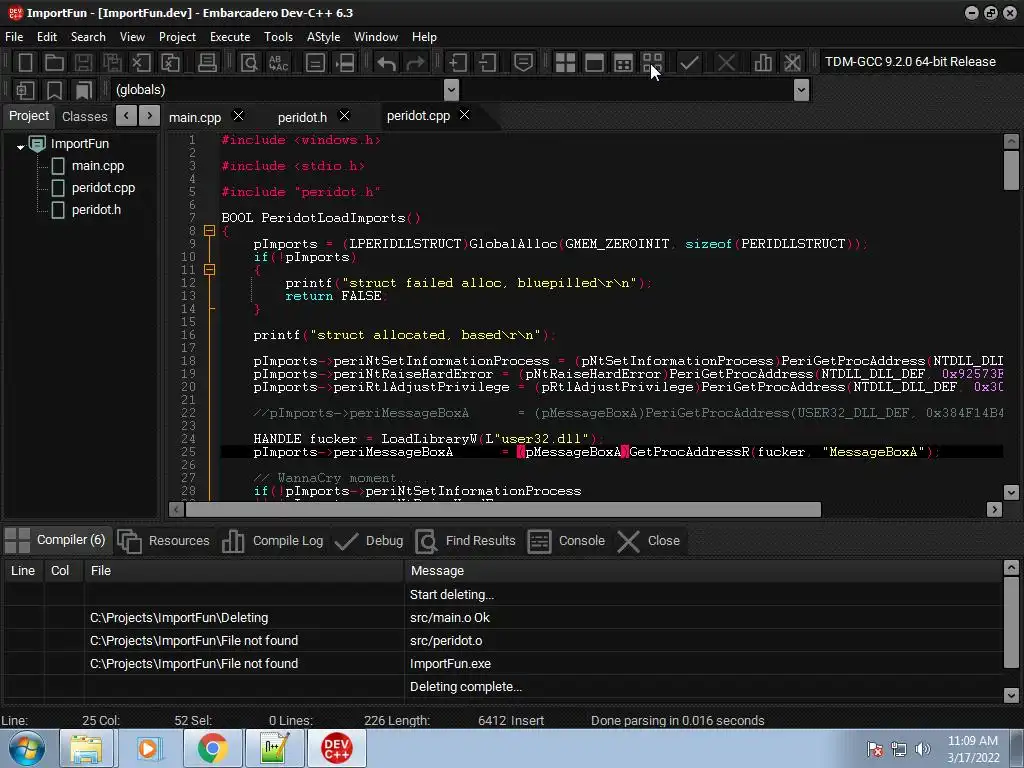Switch to the peridot.h editor tab
This screenshot has height=768, width=1024.
tap(302, 117)
